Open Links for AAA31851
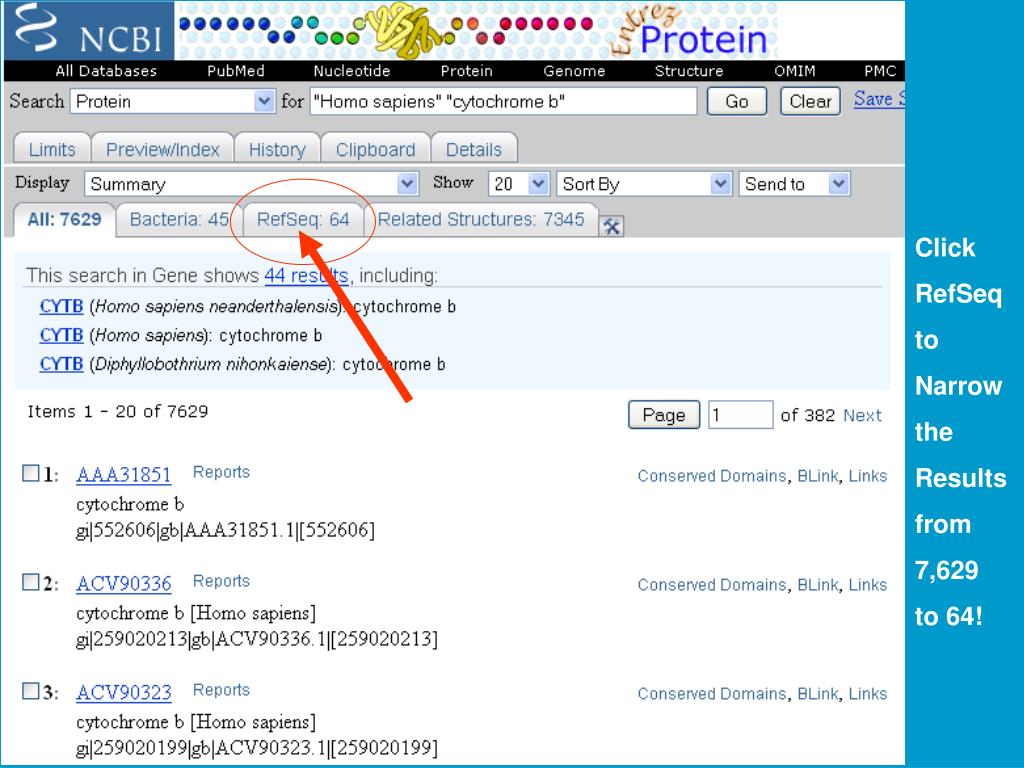The image size is (1024, 768). (x=868, y=476)
